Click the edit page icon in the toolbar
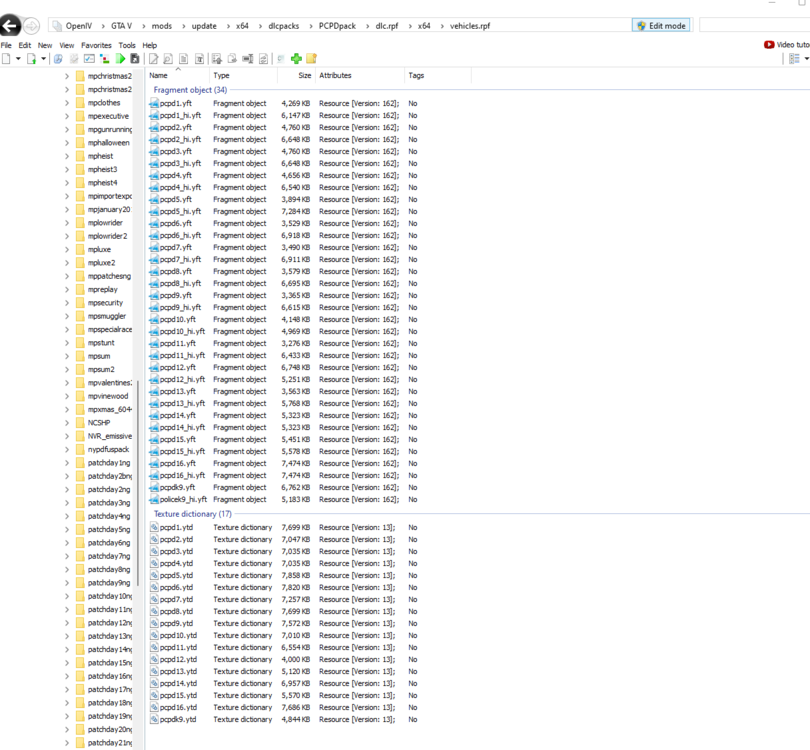Image resolution: width=810 pixels, height=750 pixels. click(x=152, y=58)
